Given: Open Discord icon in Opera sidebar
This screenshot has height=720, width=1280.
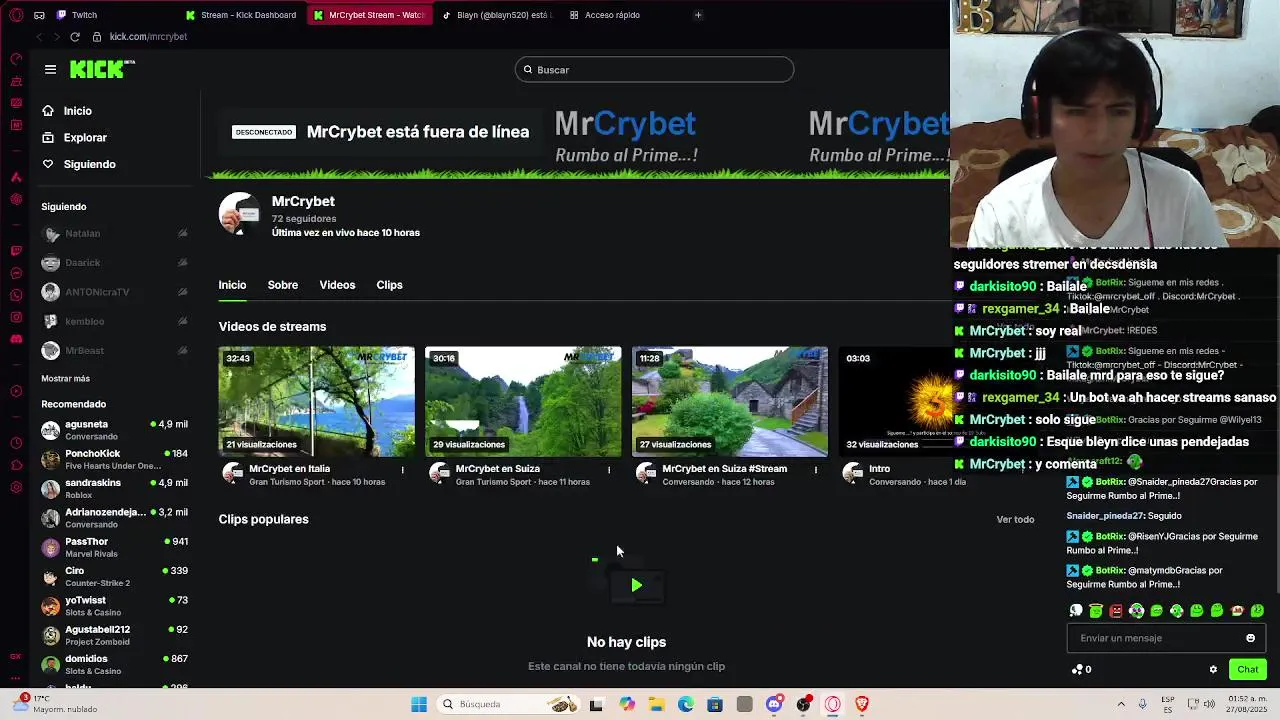Looking at the screenshot, I should click(x=16, y=339).
